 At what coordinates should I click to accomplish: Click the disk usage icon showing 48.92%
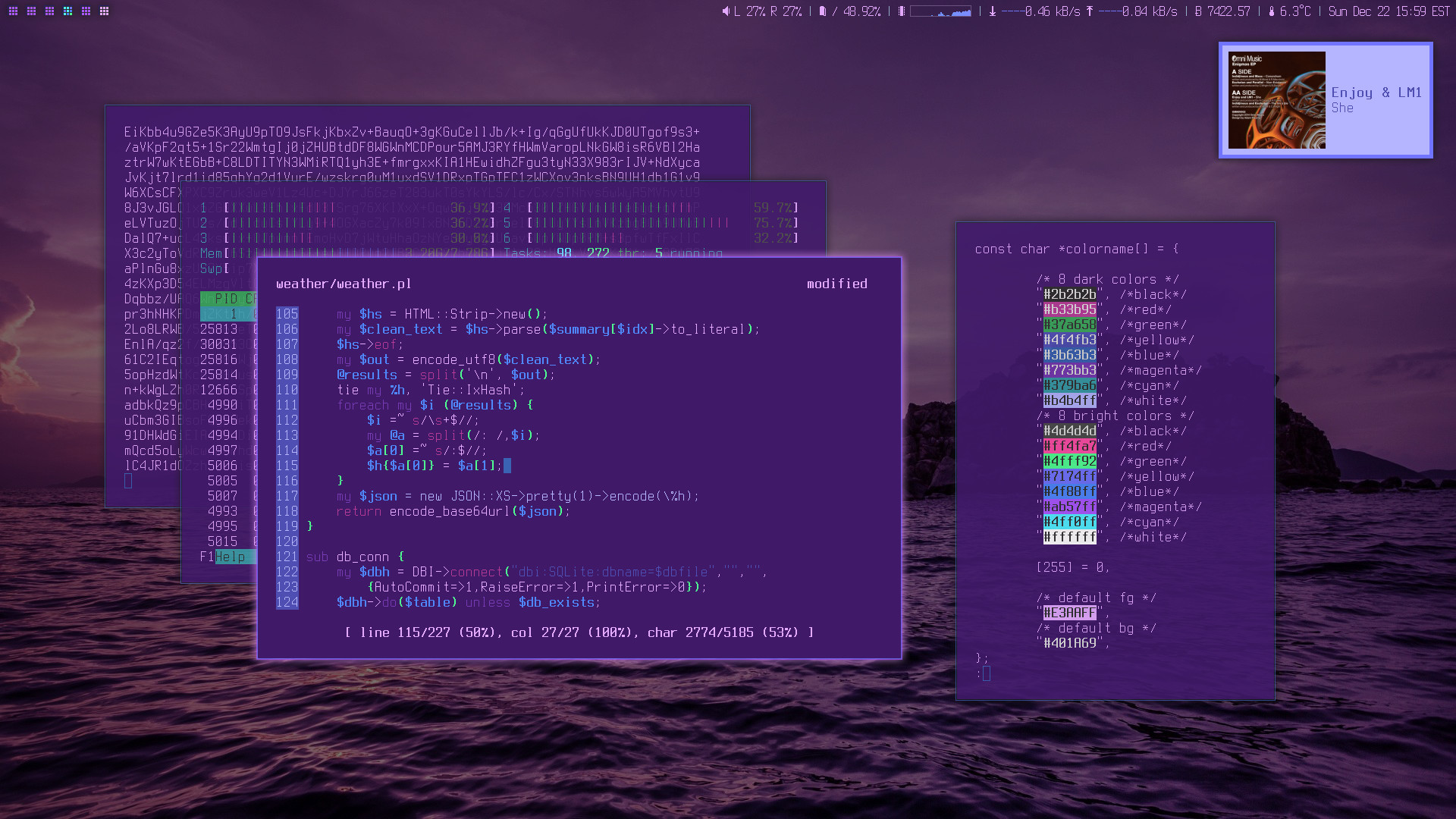823,11
